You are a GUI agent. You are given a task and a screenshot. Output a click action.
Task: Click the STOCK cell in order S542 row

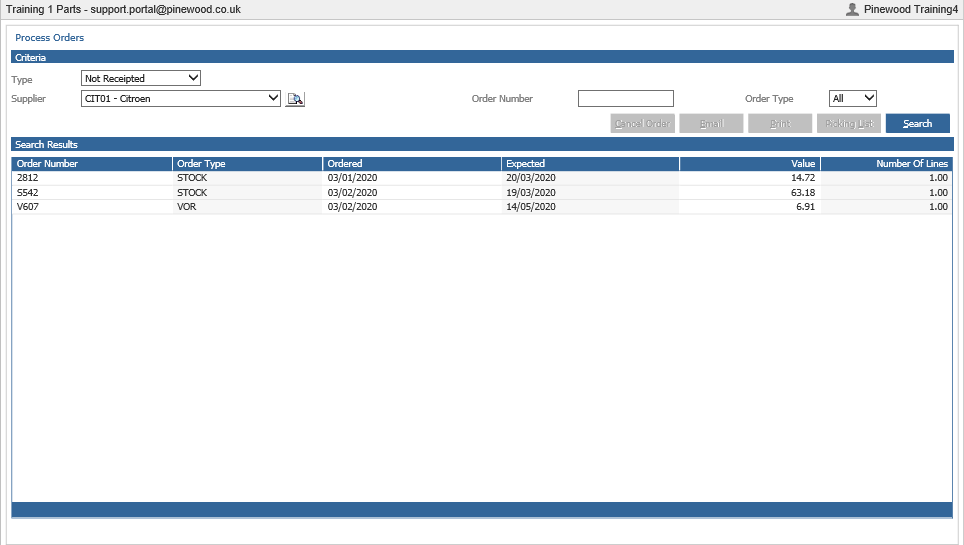[248, 193]
